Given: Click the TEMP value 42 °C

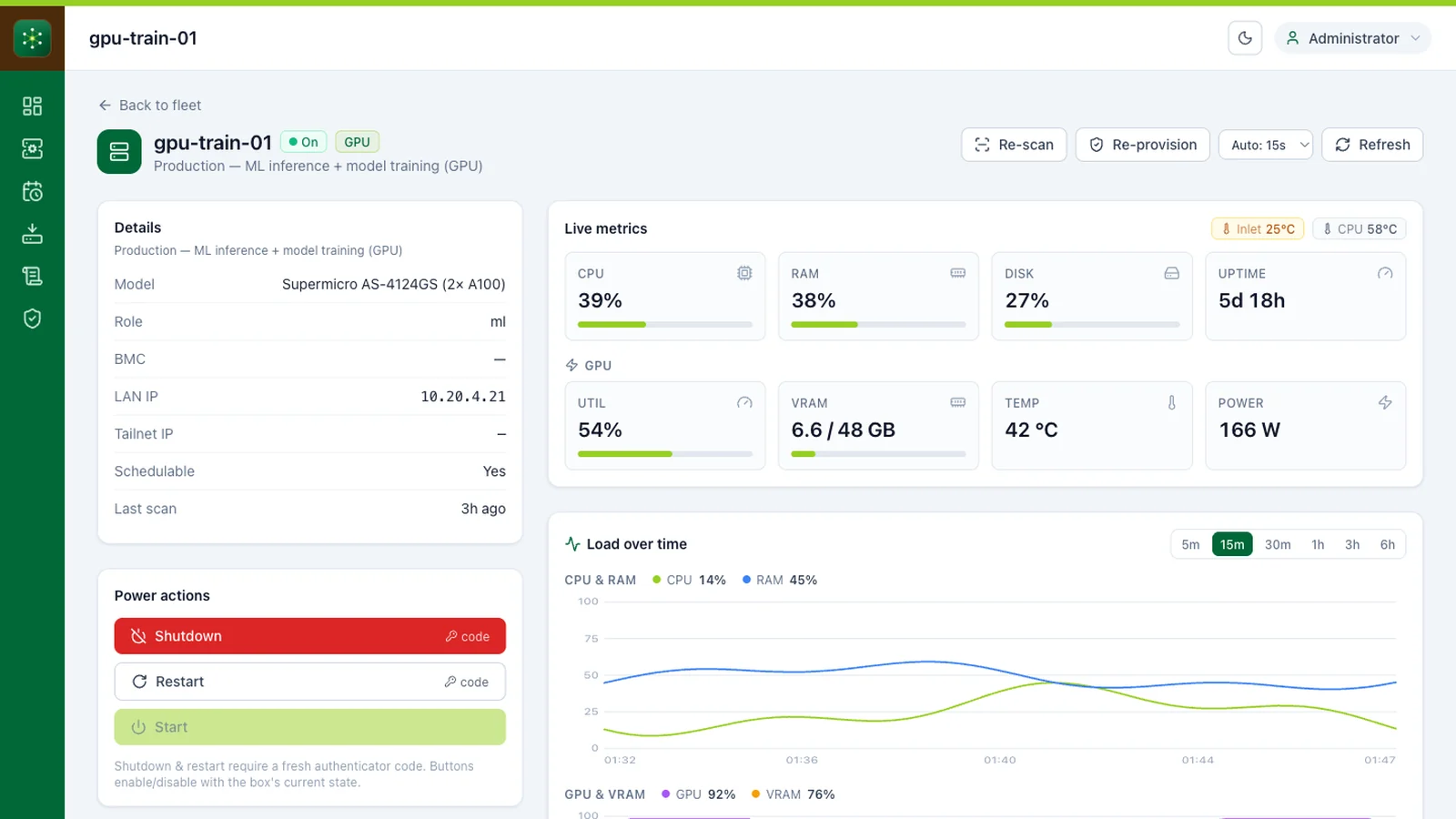Looking at the screenshot, I should tap(1031, 430).
